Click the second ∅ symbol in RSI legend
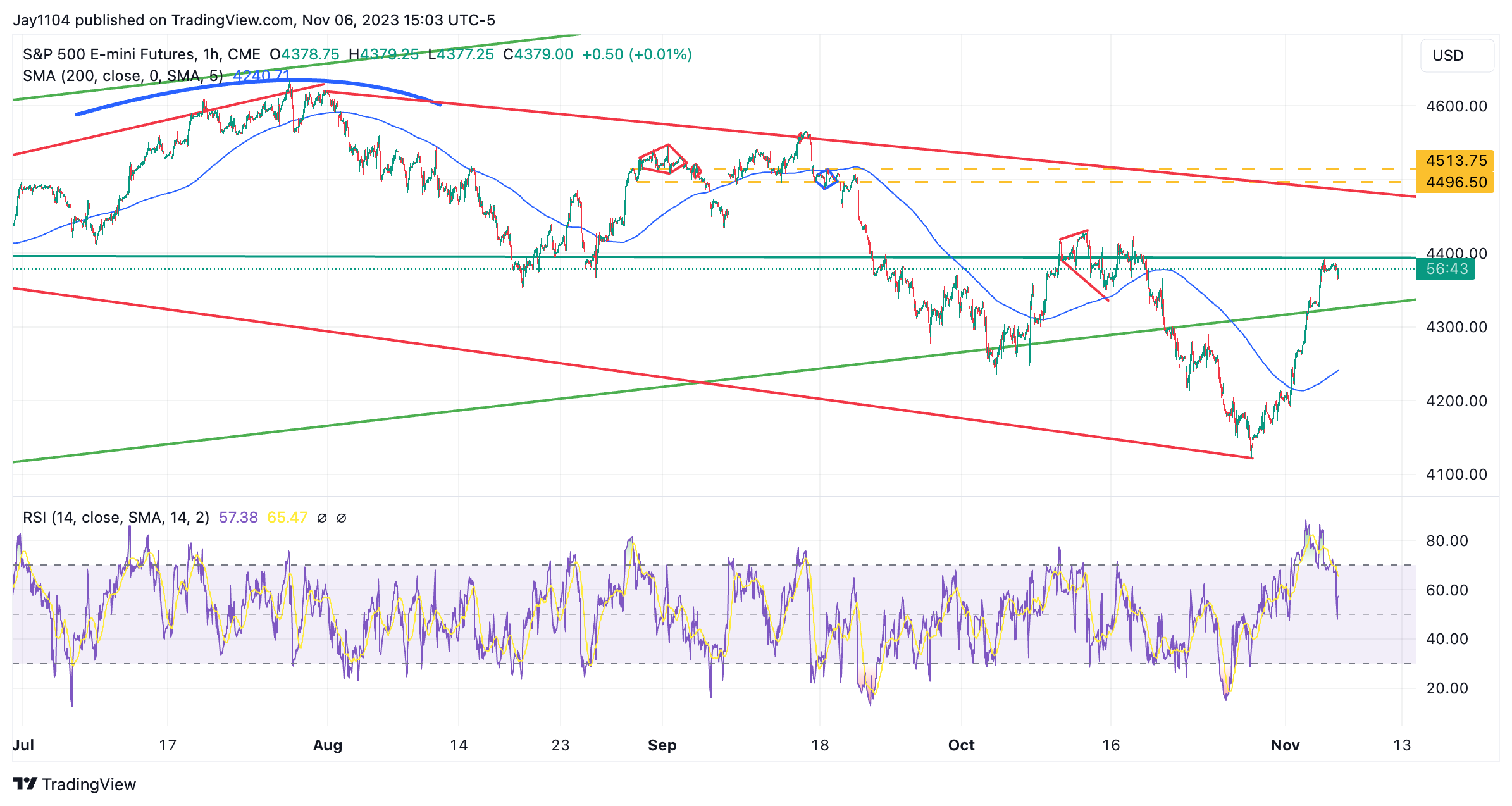1512x806 pixels. [x=342, y=518]
